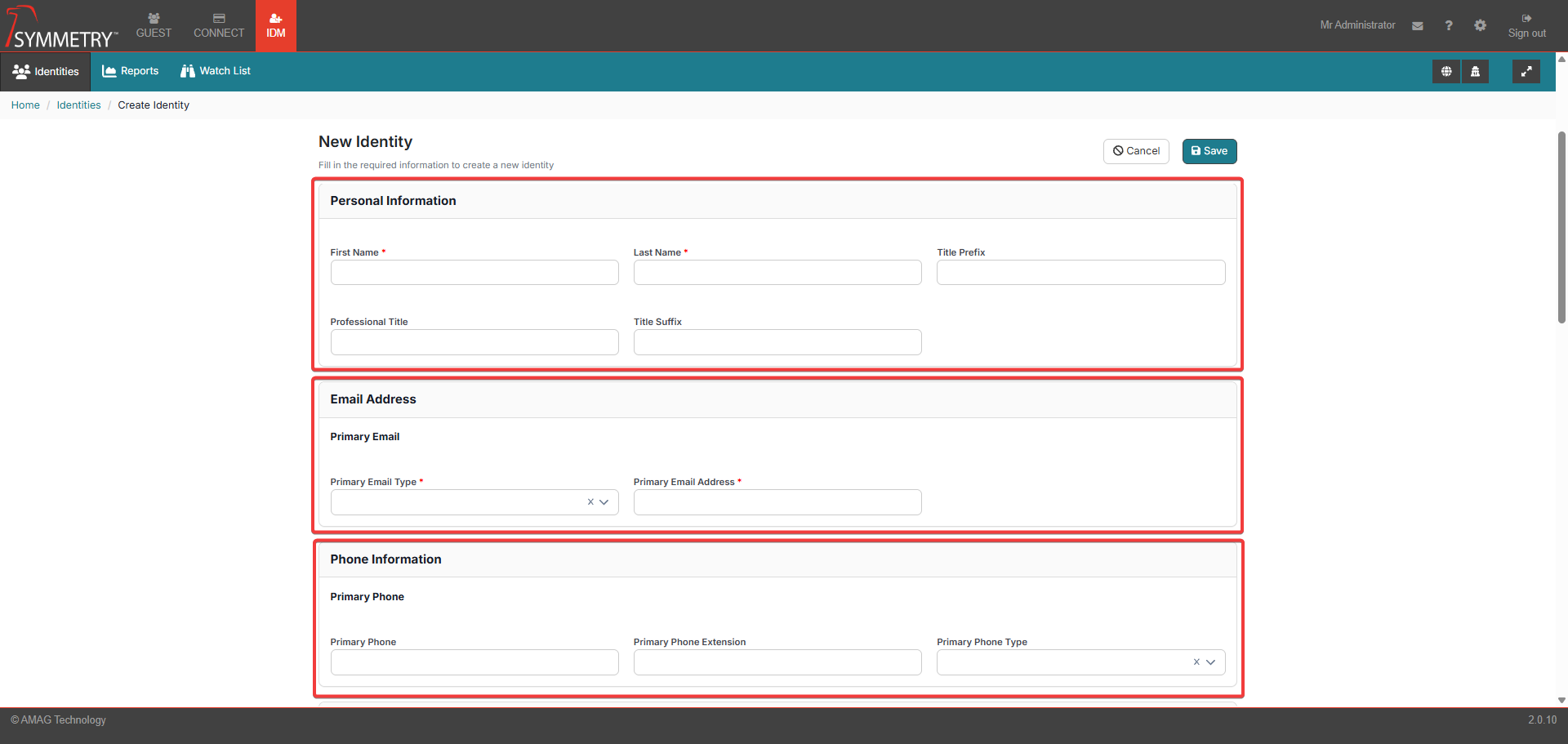The width and height of the screenshot is (1568, 744).
Task: Click the globe icon in the teal toolbar
Action: (x=1446, y=72)
